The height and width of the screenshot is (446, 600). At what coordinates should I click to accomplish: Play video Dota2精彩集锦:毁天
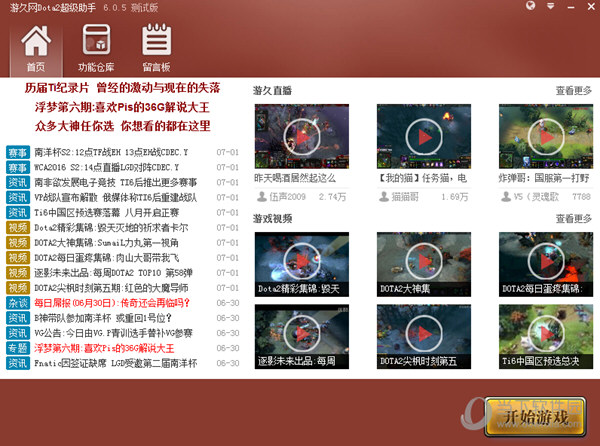point(302,264)
